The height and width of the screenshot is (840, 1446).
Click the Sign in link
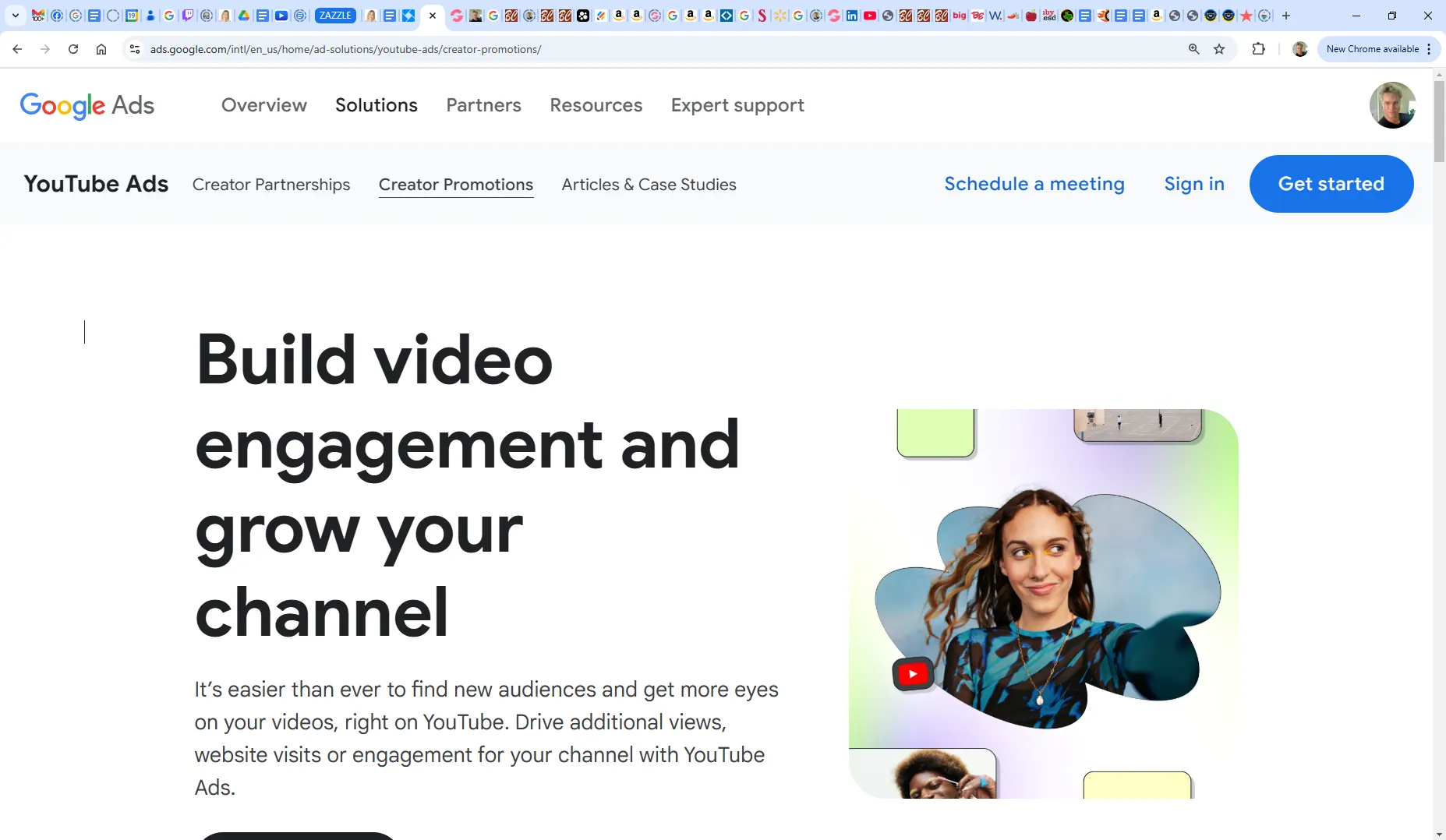[1194, 184]
